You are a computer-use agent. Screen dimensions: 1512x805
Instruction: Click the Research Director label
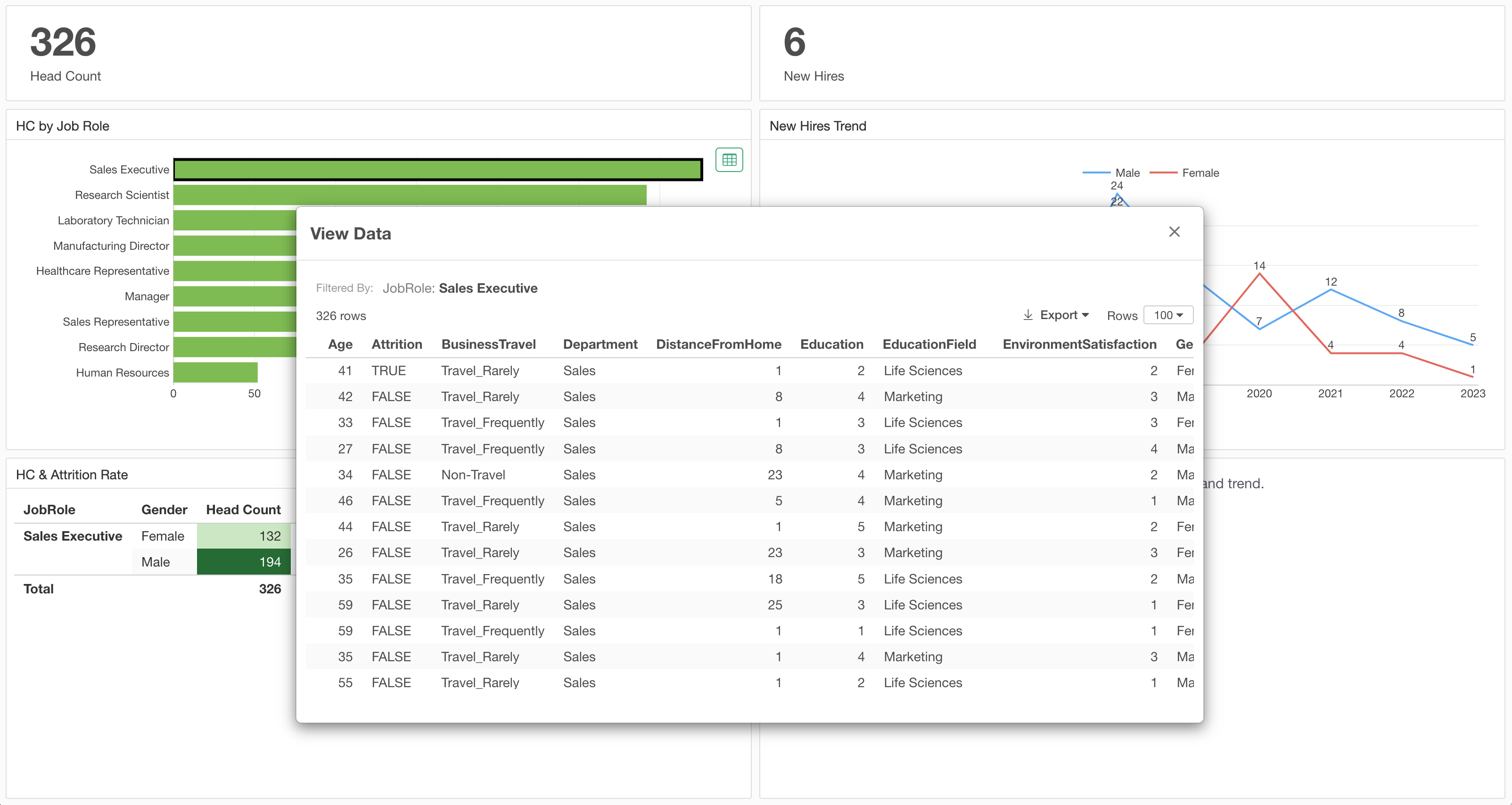coord(124,347)
